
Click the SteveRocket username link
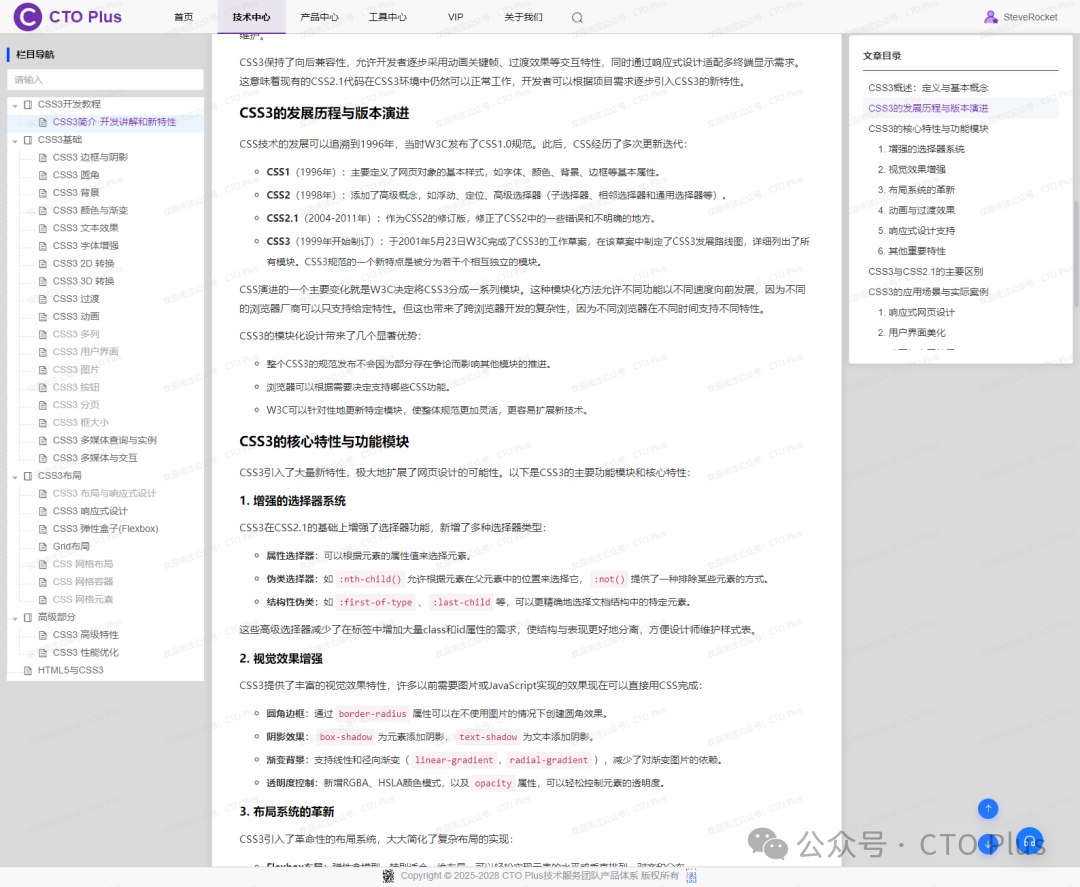click(x=1030, y=17)
